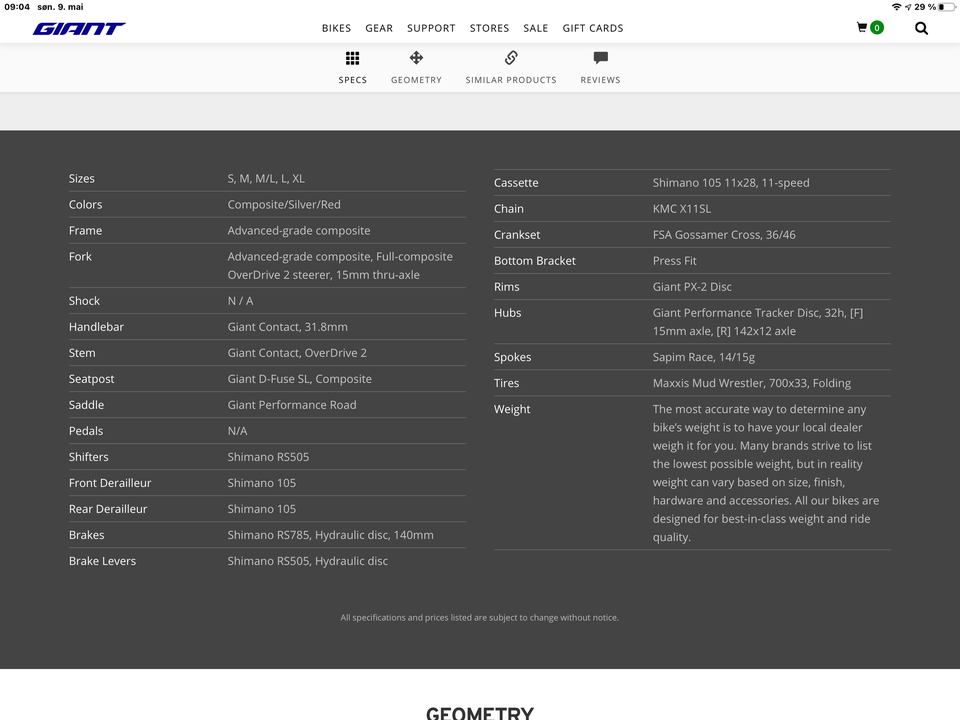This screenshot has height=720, width=960.
Task: Click the Geometry arrows icon
Action: (x=416, y=58)
